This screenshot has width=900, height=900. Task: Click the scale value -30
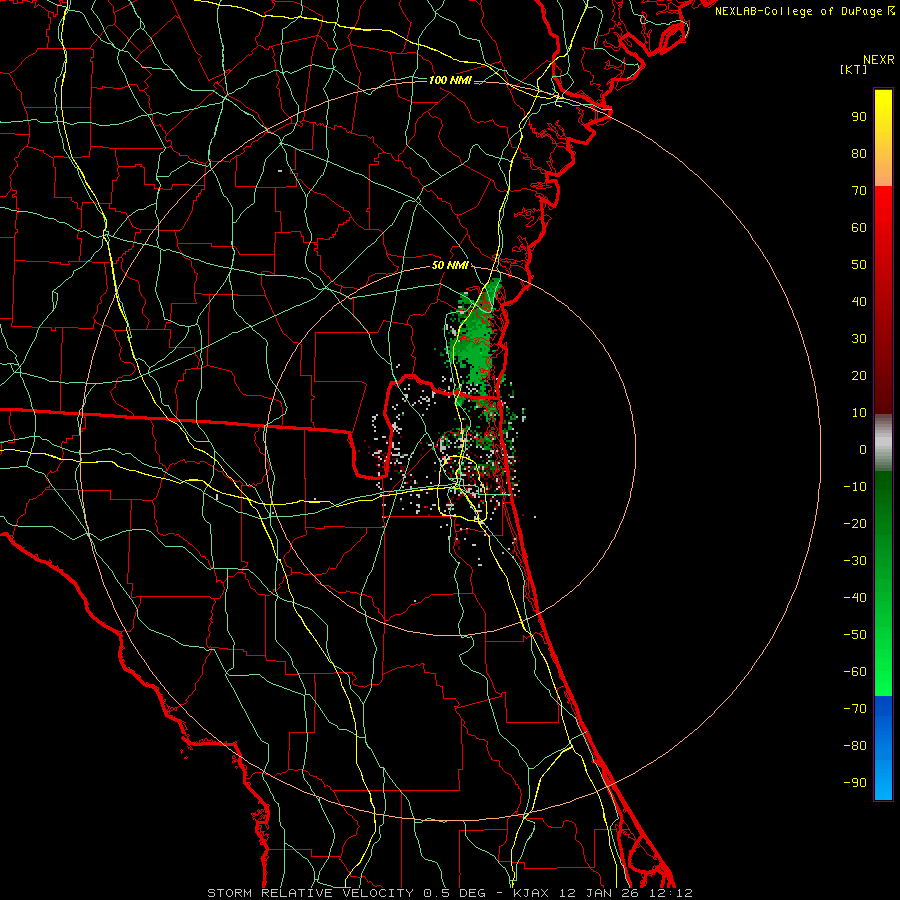(855, 561)
